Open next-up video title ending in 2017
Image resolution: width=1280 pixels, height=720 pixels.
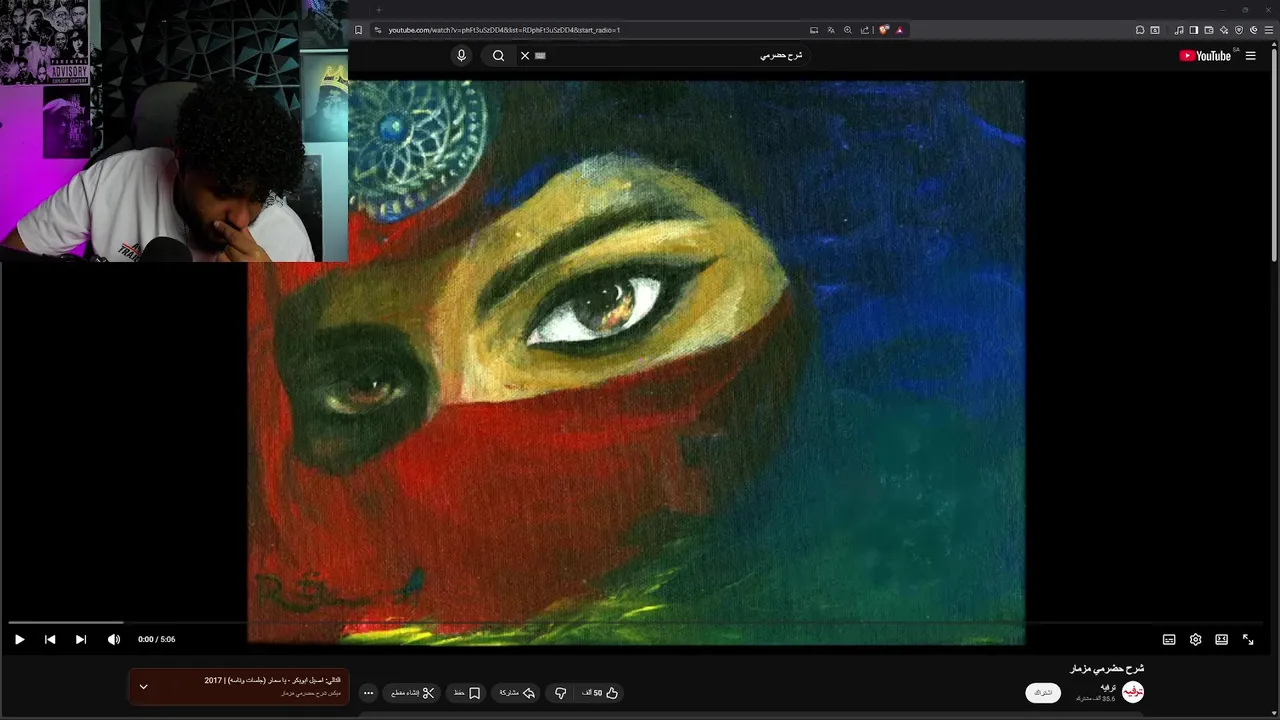point(273,680)
